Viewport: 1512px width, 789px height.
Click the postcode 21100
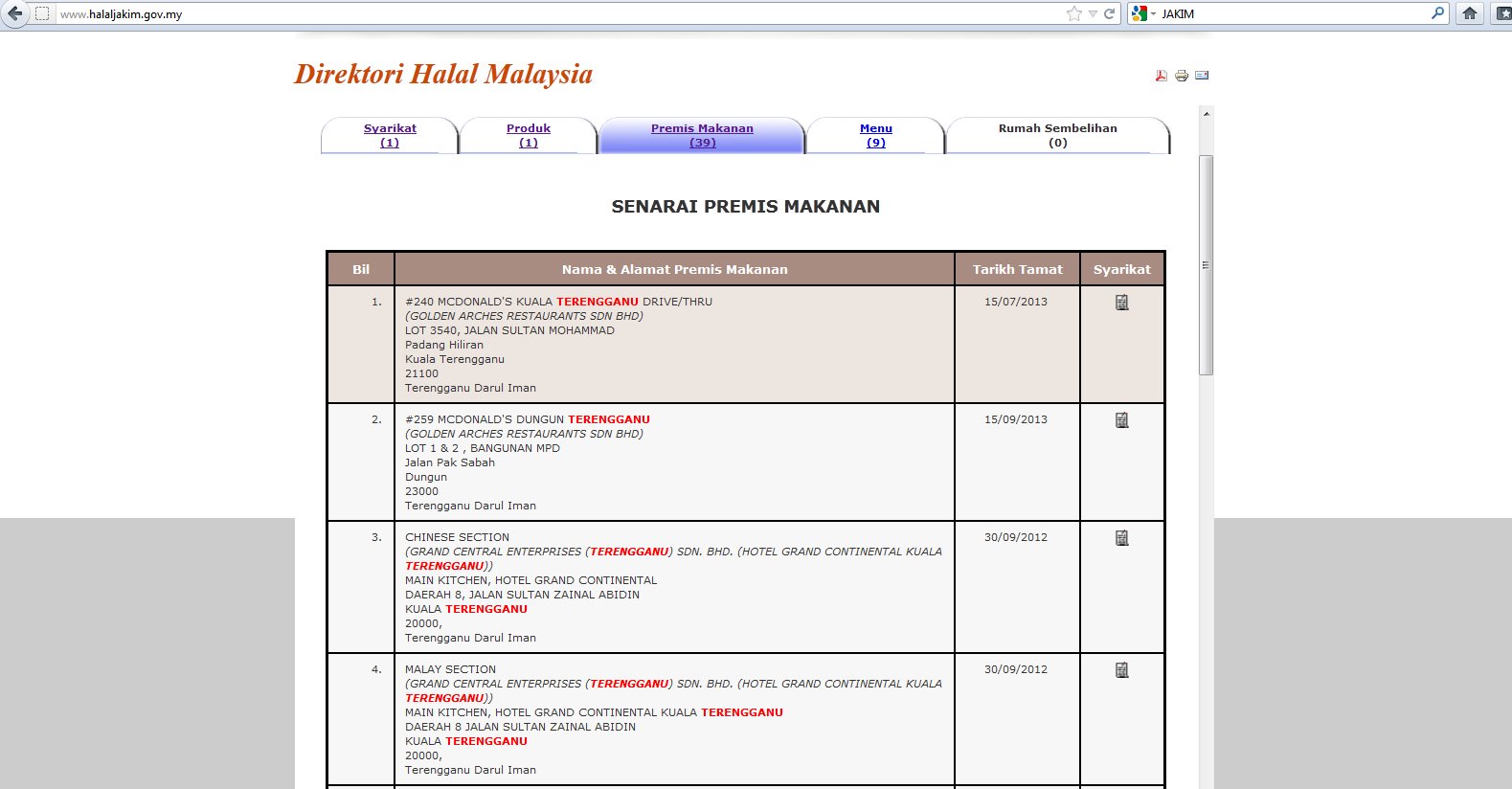[x=421, y=373]
